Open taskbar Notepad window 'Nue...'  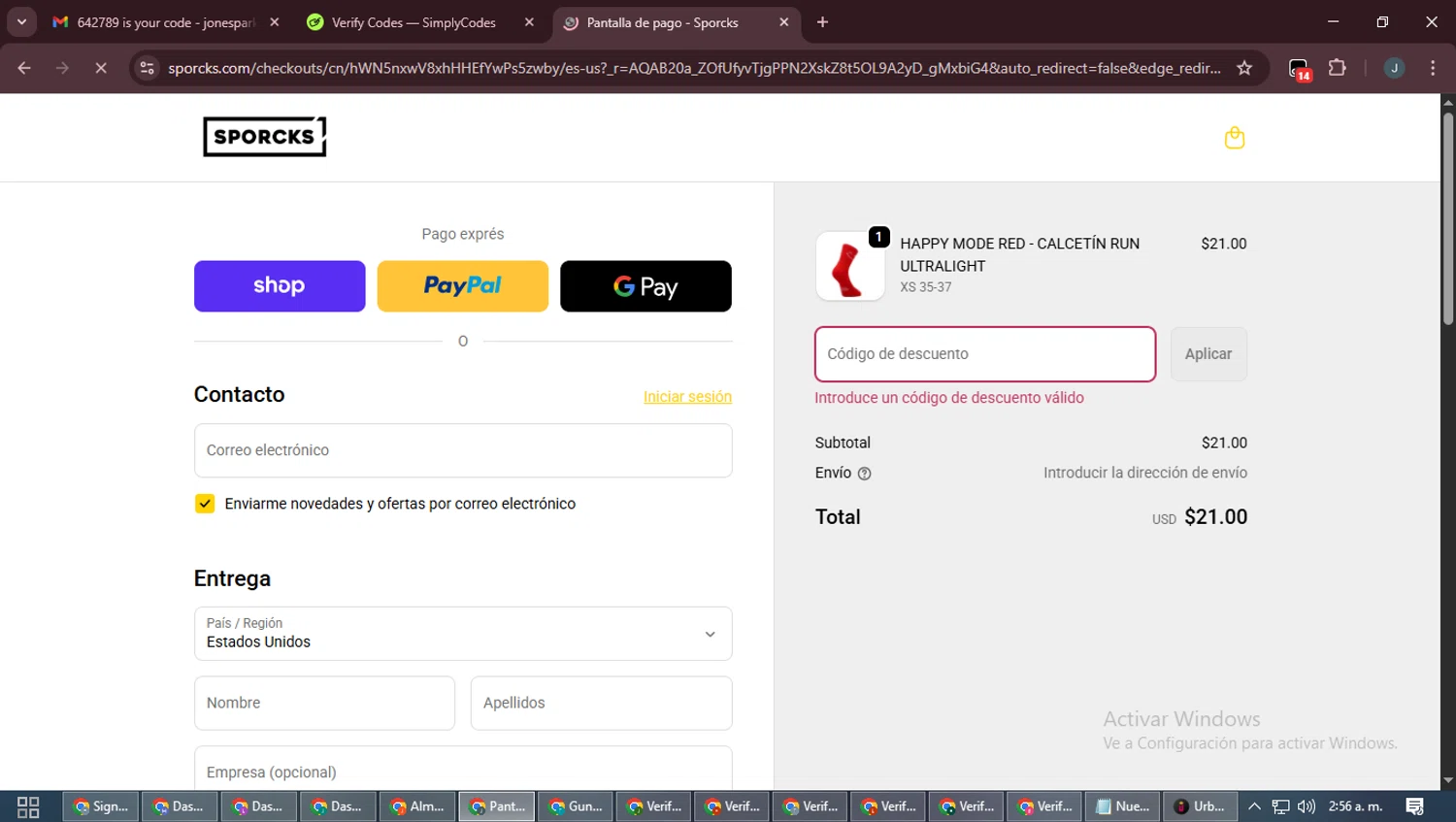tap(1122, 806)
